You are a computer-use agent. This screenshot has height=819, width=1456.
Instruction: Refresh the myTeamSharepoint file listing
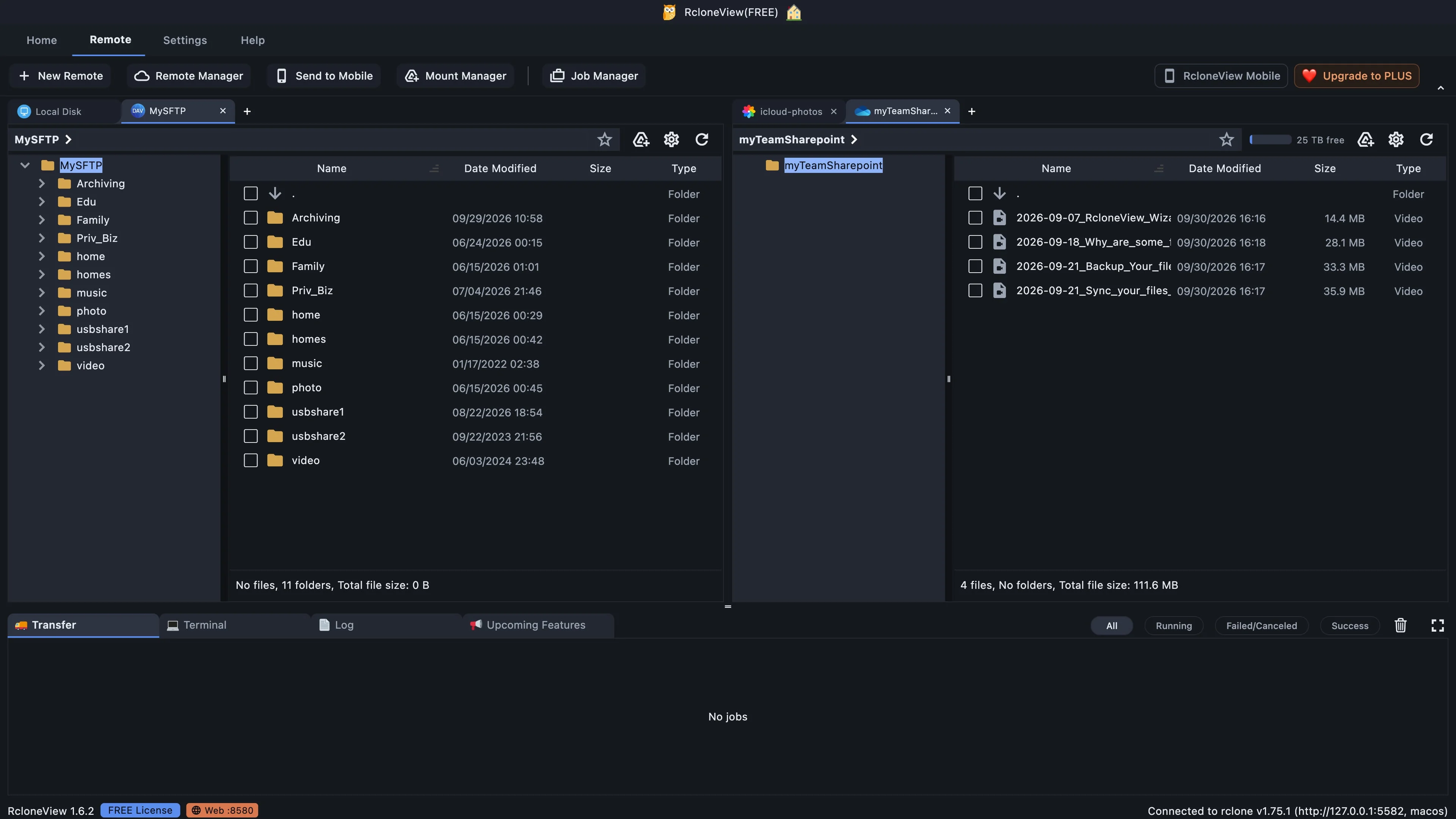coord(1426,140)
